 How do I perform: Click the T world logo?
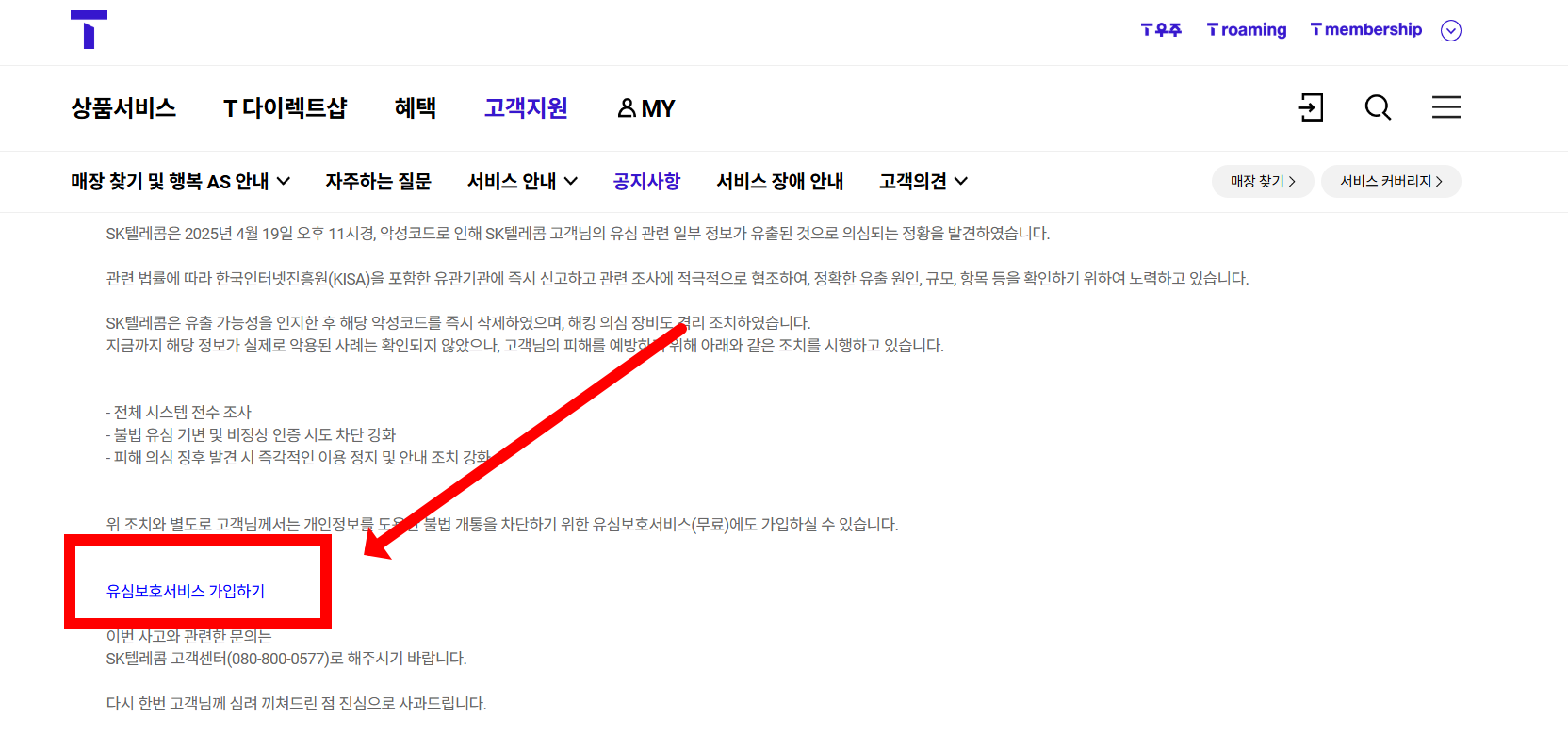pos(89,29)
